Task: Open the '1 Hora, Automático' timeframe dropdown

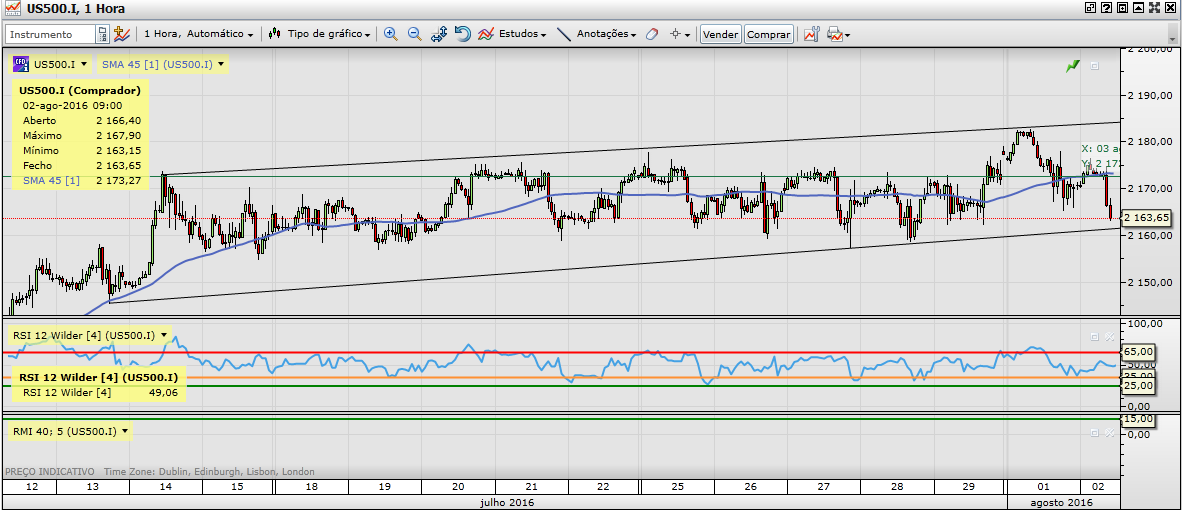Action: 198,34
